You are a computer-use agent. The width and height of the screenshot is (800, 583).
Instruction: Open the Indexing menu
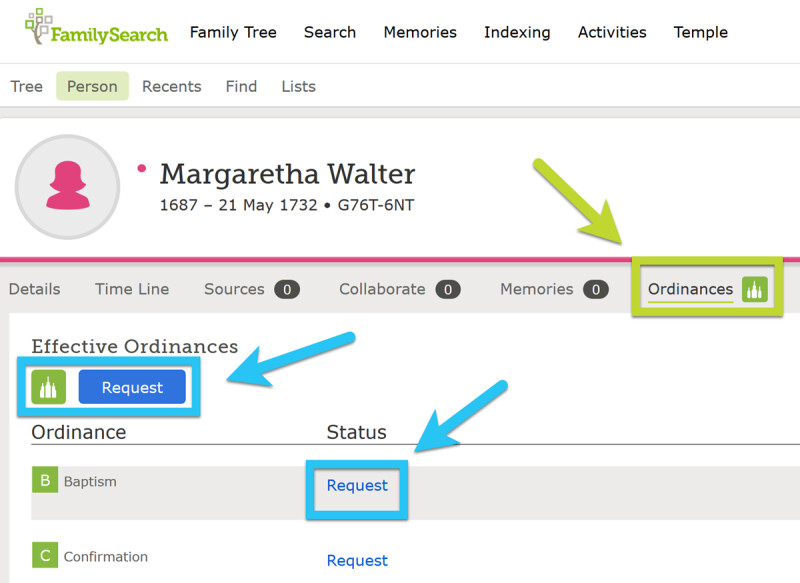pos(517,33)
